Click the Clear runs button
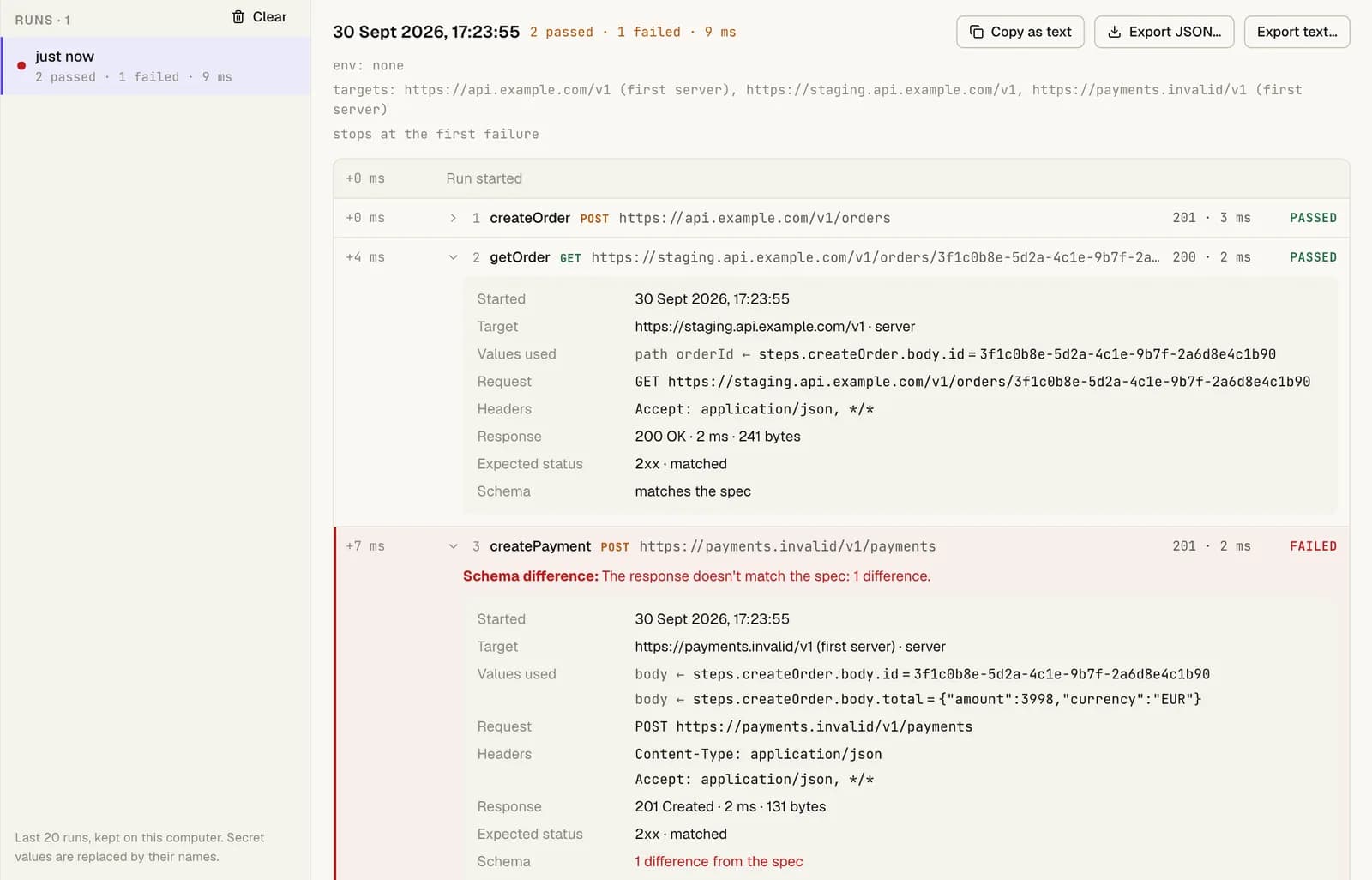The image size is (1372, 880). click(x=259, y=17)
